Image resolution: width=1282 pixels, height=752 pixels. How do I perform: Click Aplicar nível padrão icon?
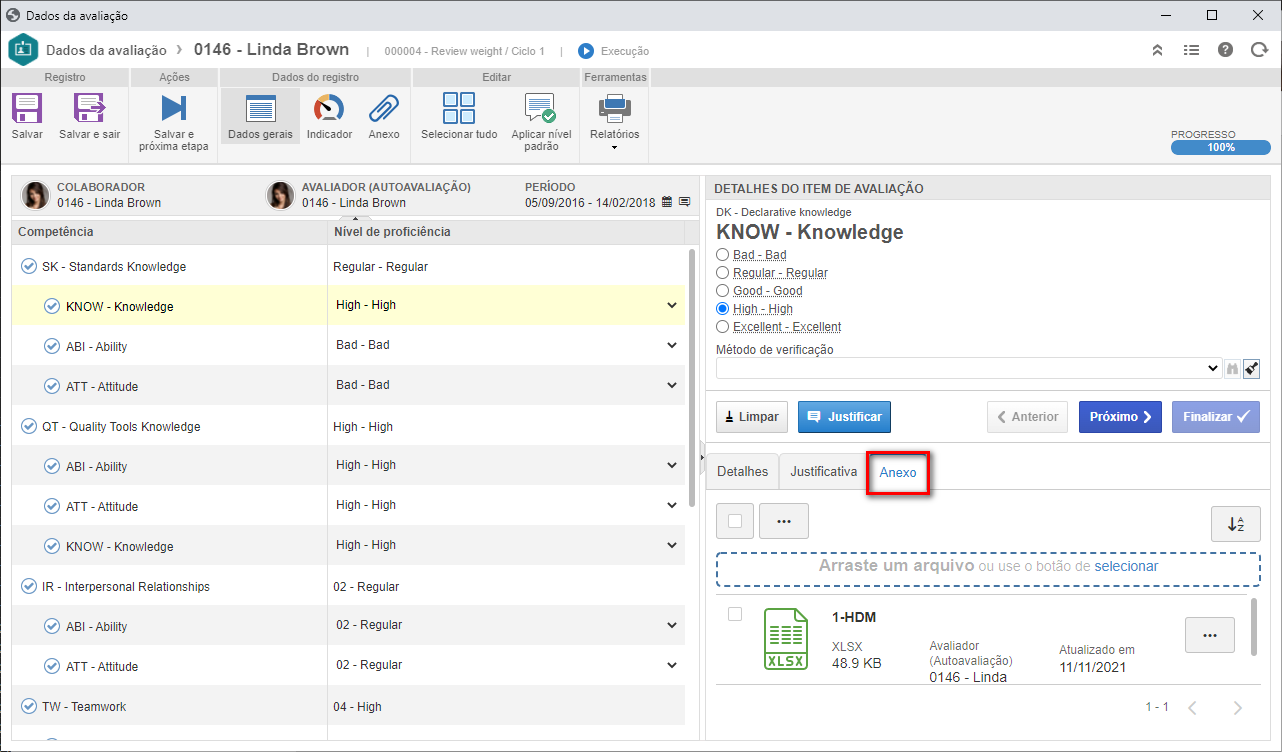[x=541, y=108]
